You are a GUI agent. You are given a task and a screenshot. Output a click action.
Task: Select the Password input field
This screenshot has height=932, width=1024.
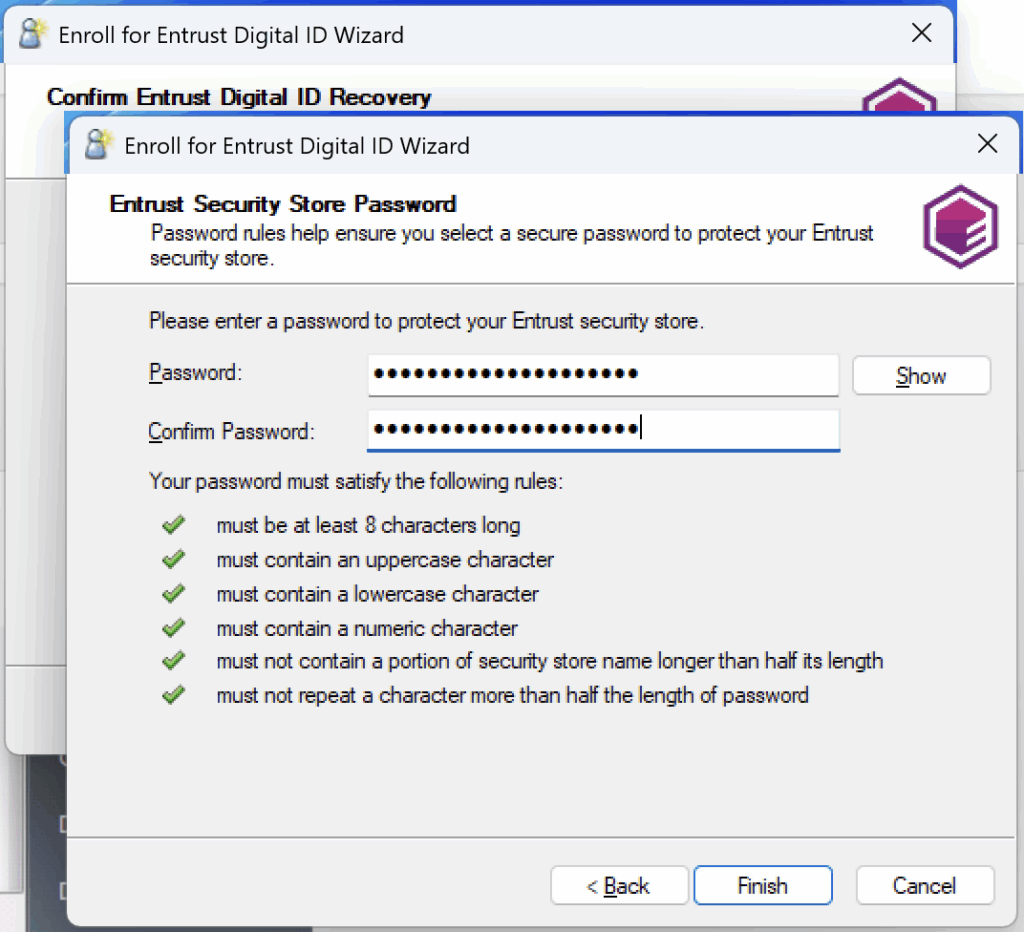tap(600, 375)
